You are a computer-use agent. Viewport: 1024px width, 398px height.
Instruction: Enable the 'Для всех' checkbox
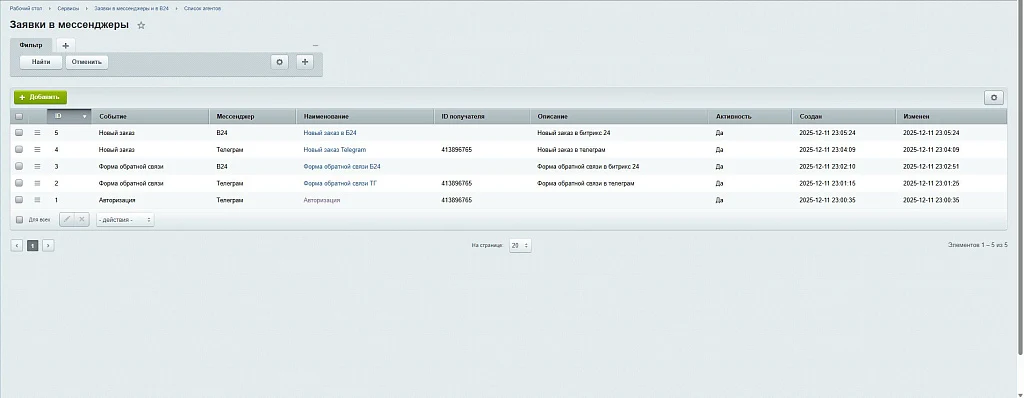(x=19, y=220)
